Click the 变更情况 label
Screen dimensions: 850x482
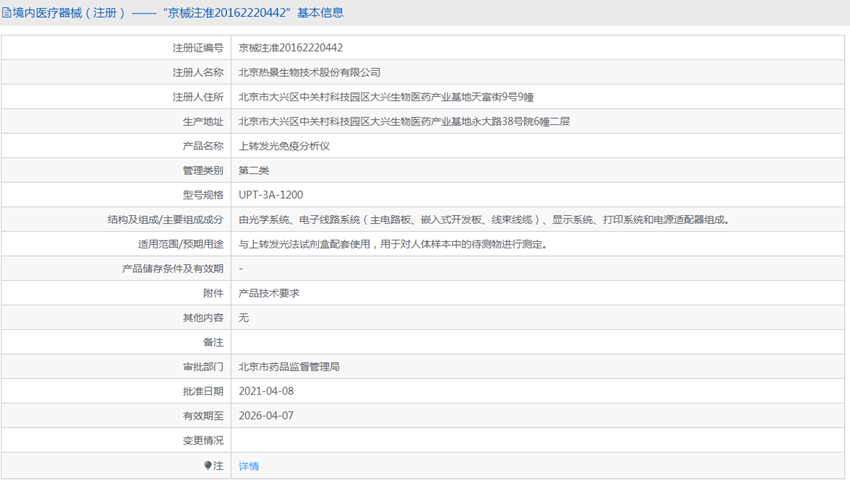(x=203, y=440)
